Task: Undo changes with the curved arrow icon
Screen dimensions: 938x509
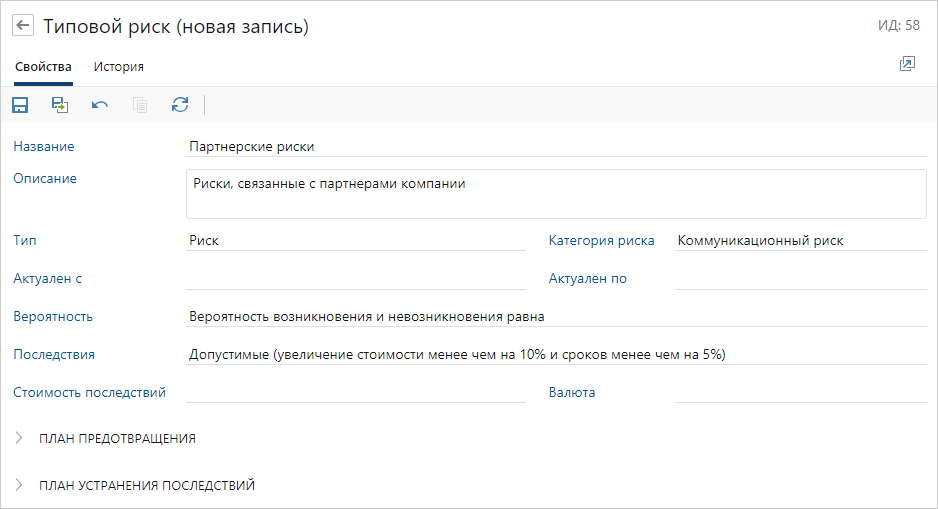Action: pyautogui.click(x=100, y=105)
